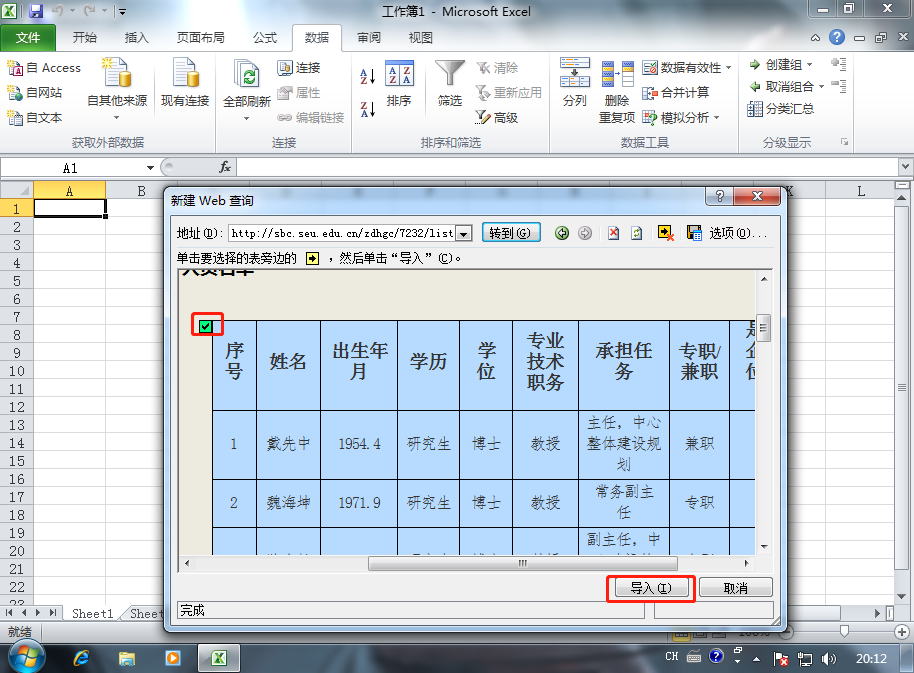The height and width of the screenshot is (673, 914).
Task: Click Subtotal (分类汇总)
Action: click(781, 109)
